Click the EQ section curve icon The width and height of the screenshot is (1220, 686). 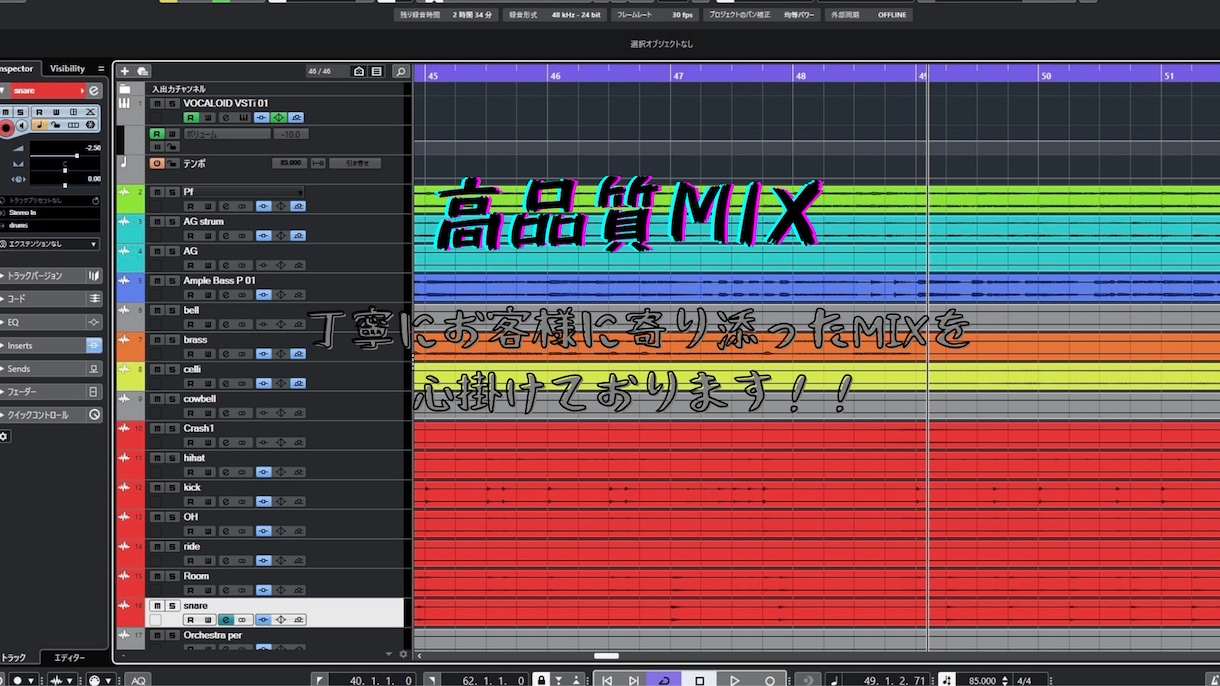click(94, 322)
